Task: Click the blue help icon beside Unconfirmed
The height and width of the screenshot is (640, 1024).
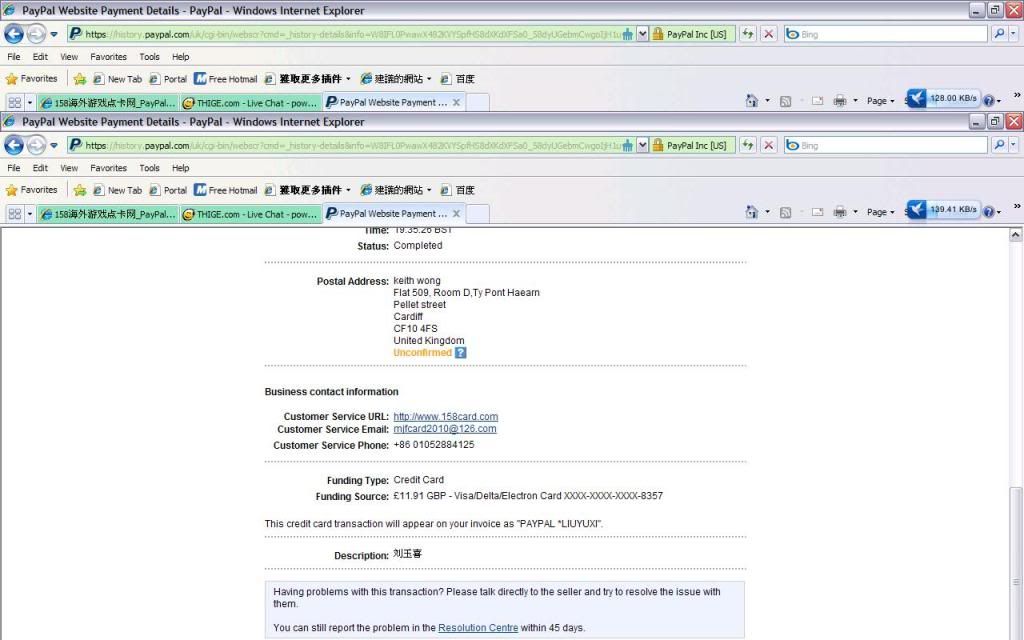Action: pos(460,353)
